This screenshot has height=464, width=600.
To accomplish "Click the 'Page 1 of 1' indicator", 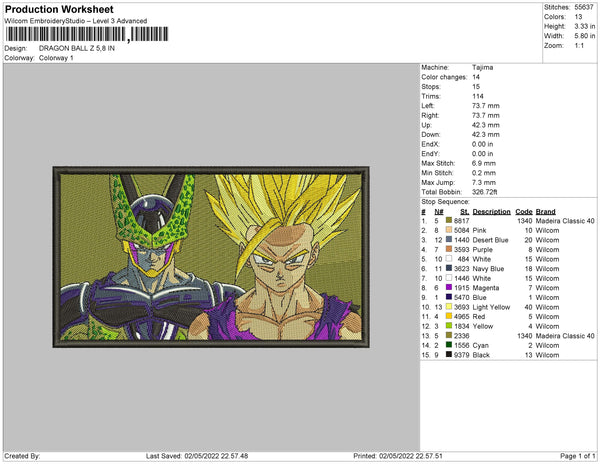I will [x=578, y=456].
